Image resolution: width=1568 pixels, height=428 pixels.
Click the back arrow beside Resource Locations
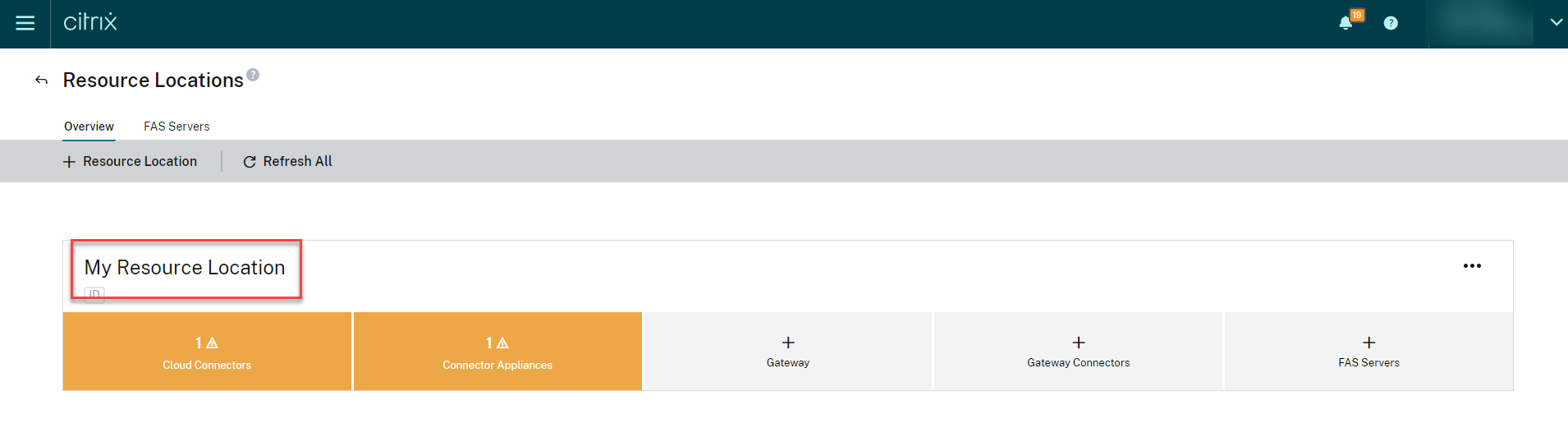[41, 80]
